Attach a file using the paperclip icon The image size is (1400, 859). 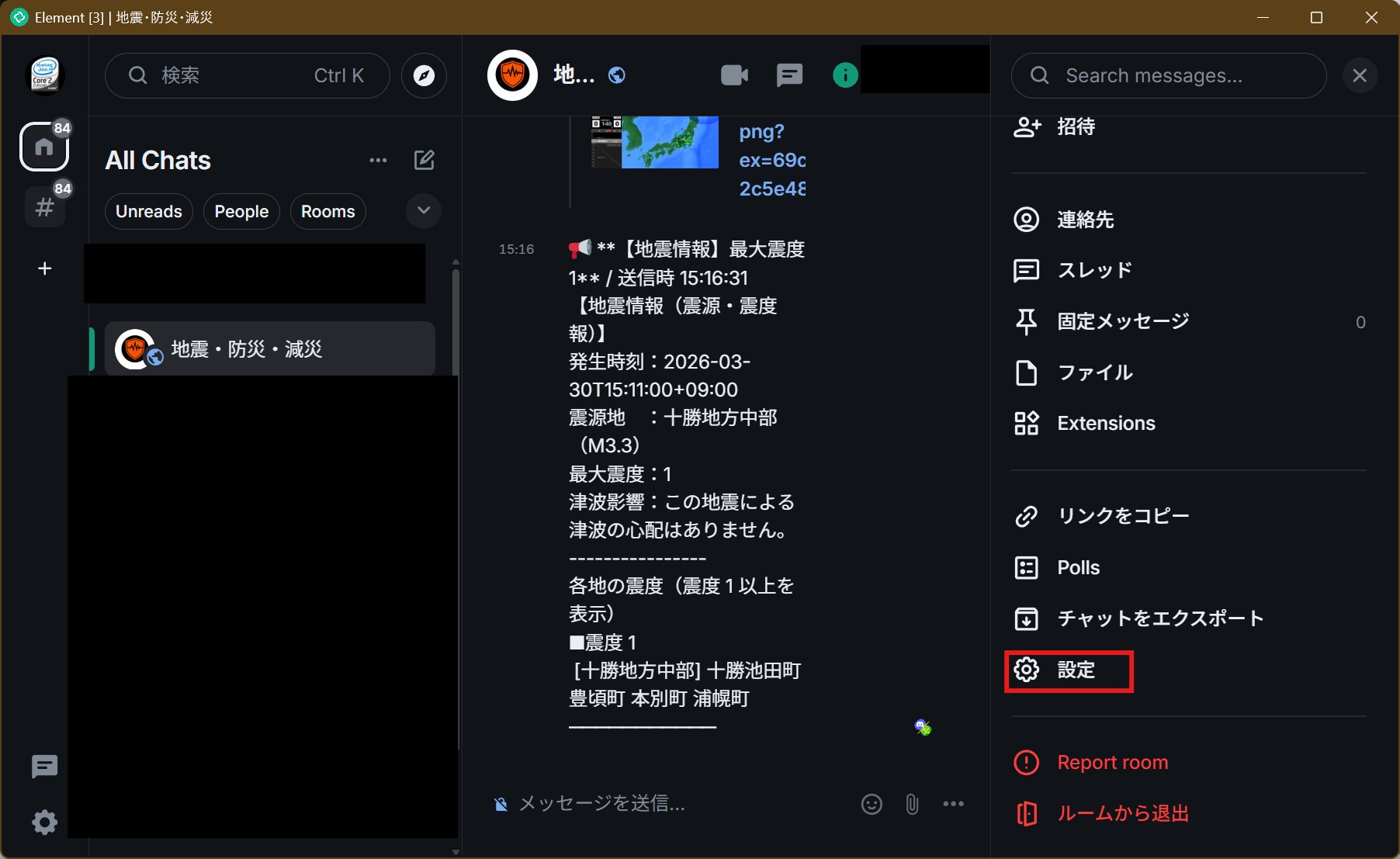point(912,804)
